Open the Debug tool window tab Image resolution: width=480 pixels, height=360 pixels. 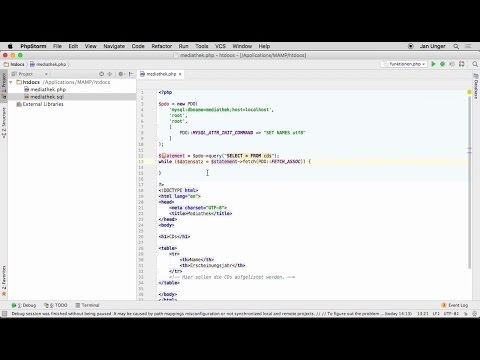pos(24,305)
